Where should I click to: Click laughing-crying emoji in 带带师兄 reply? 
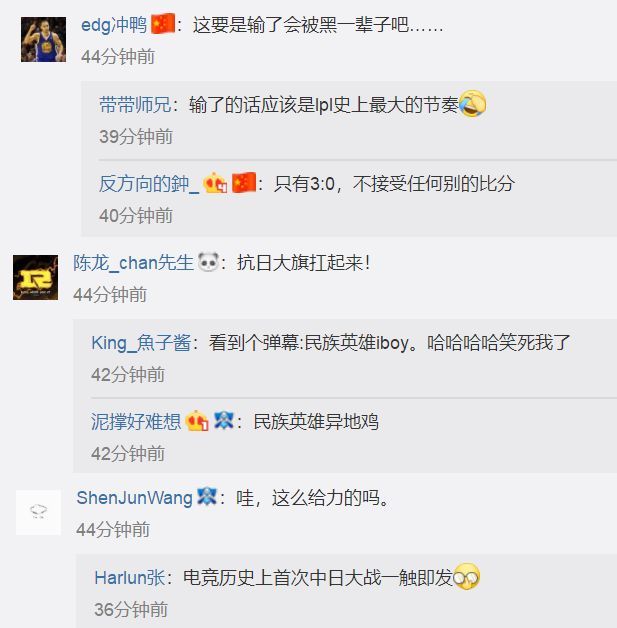click(x=472, y=103)
